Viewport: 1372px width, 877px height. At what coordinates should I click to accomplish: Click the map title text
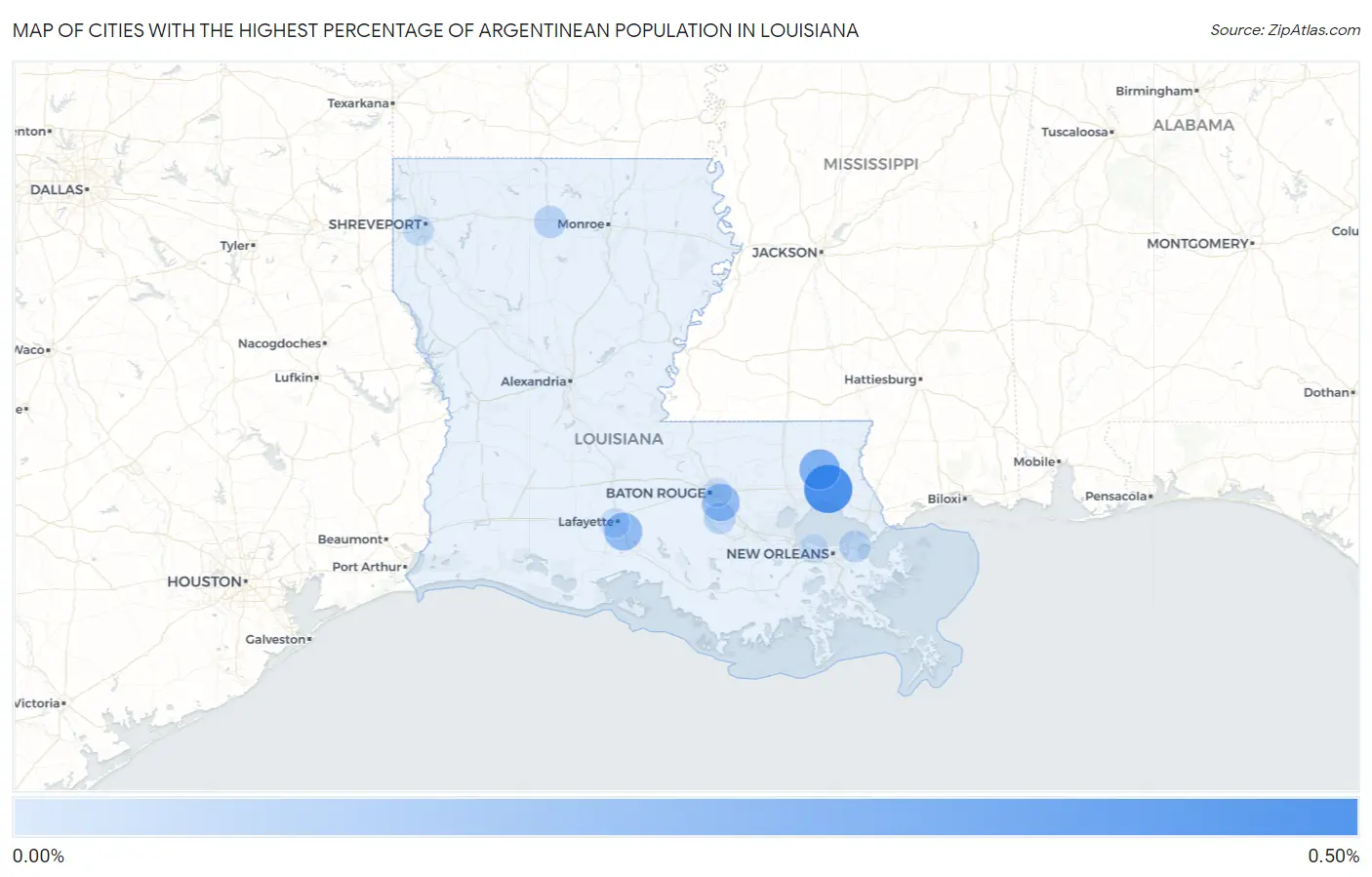435,30
